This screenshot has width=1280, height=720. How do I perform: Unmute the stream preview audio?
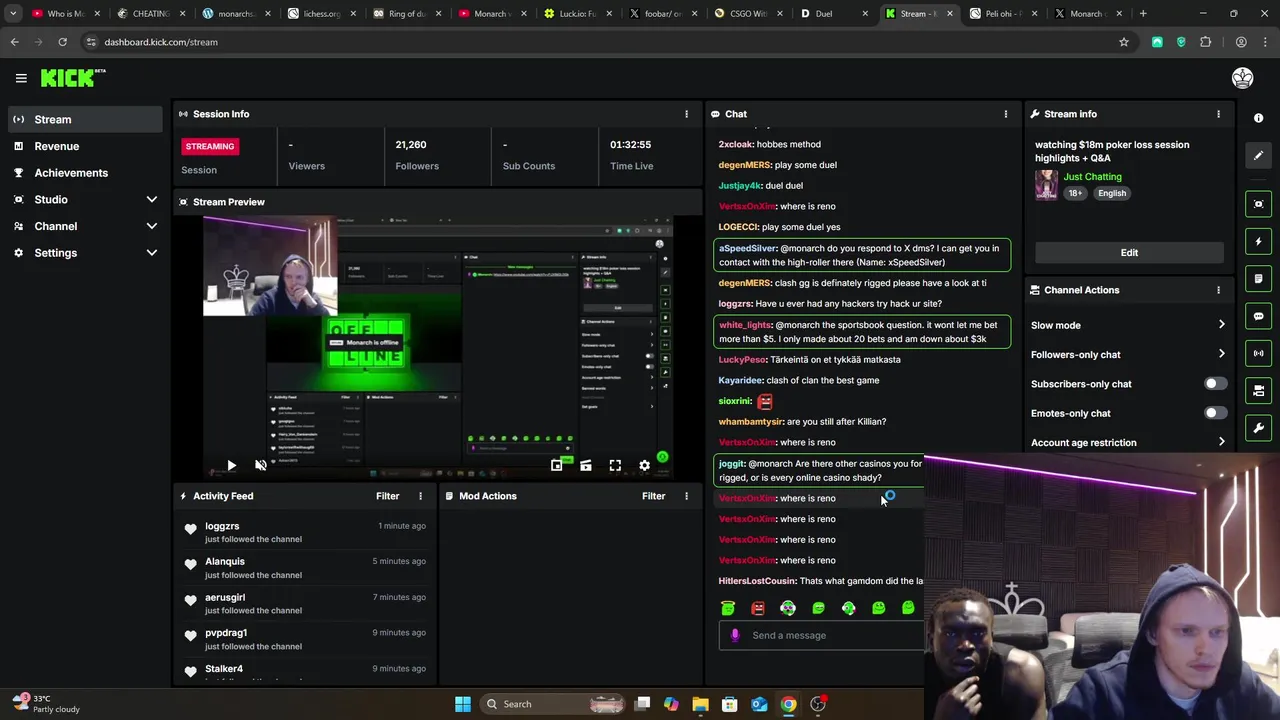pos(261,465)
